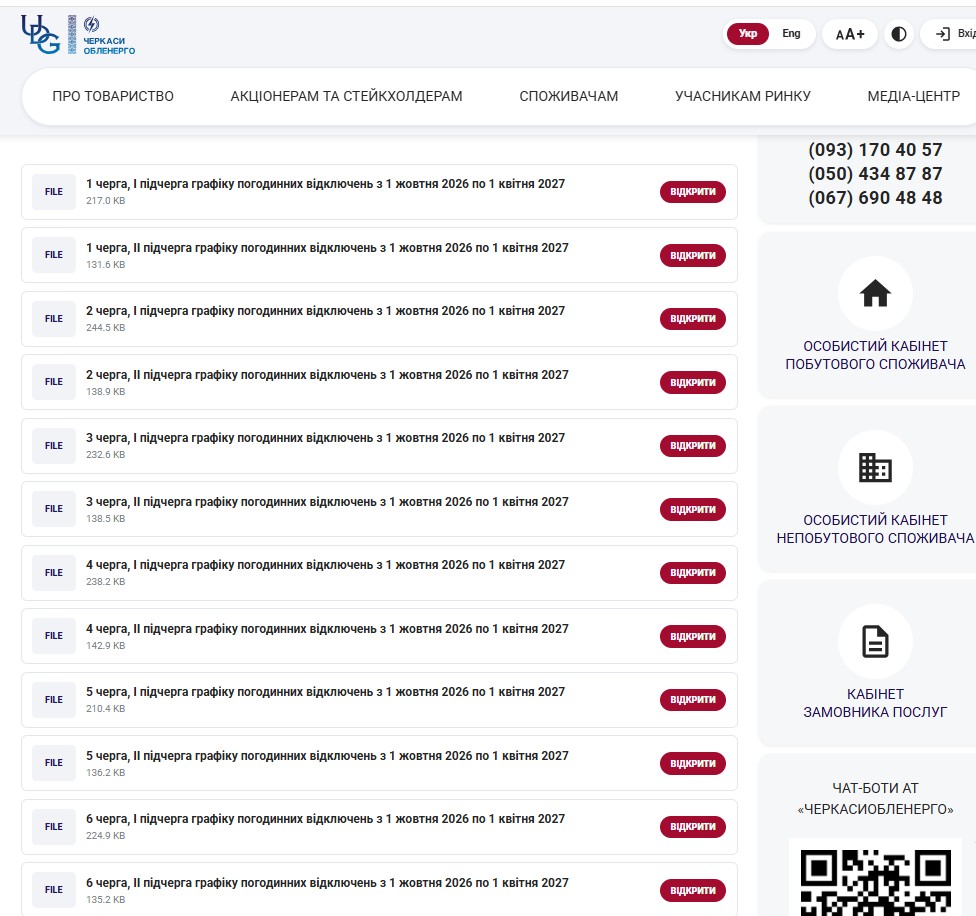Image resolution: width=976 pixels, height=916 pixels.
Task: Click the Cherkasyoblenergo logo
Action: [78, 34]
